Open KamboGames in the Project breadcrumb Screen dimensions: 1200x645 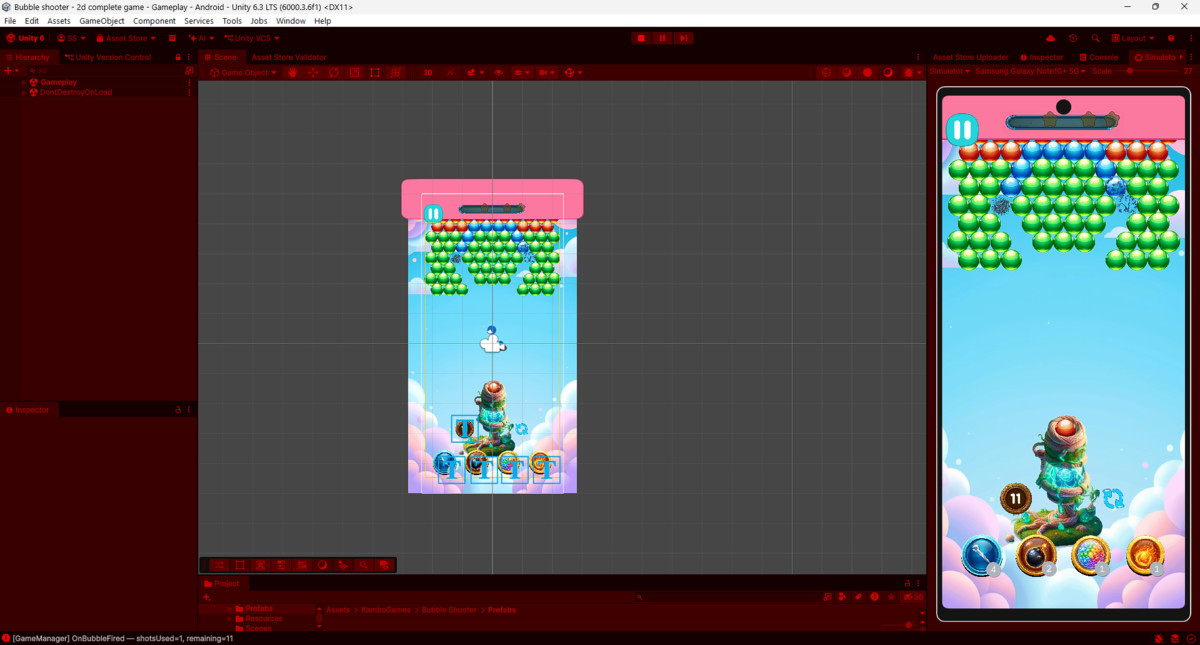coord(385,609)
